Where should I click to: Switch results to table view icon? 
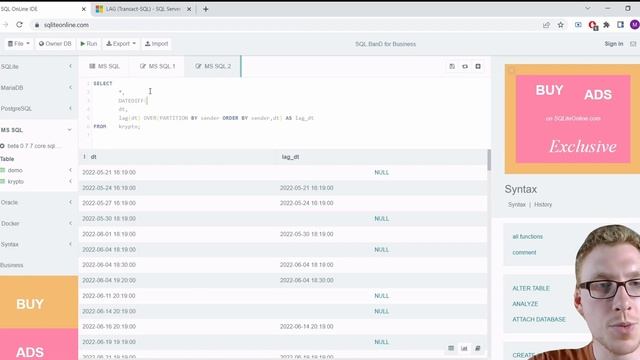click(x=451, y=348)
